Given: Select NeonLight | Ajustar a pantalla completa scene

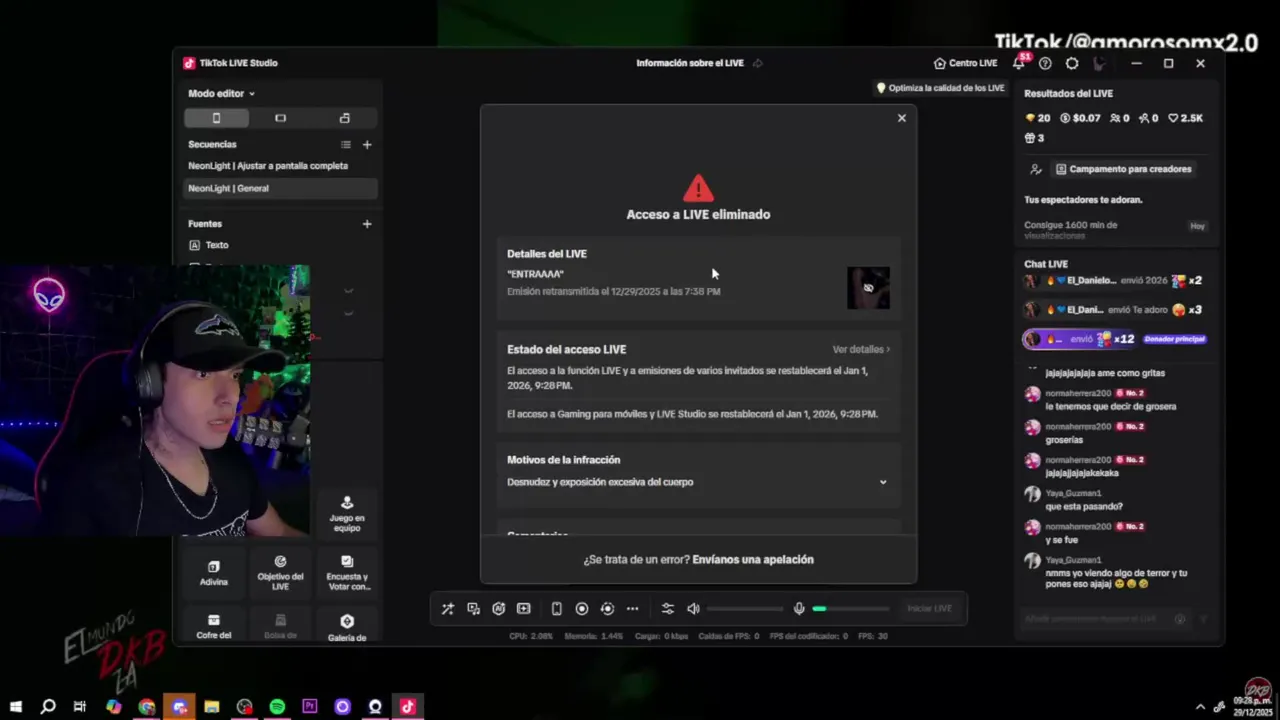Looking at the screenshot, I should (x=280, y=166).
